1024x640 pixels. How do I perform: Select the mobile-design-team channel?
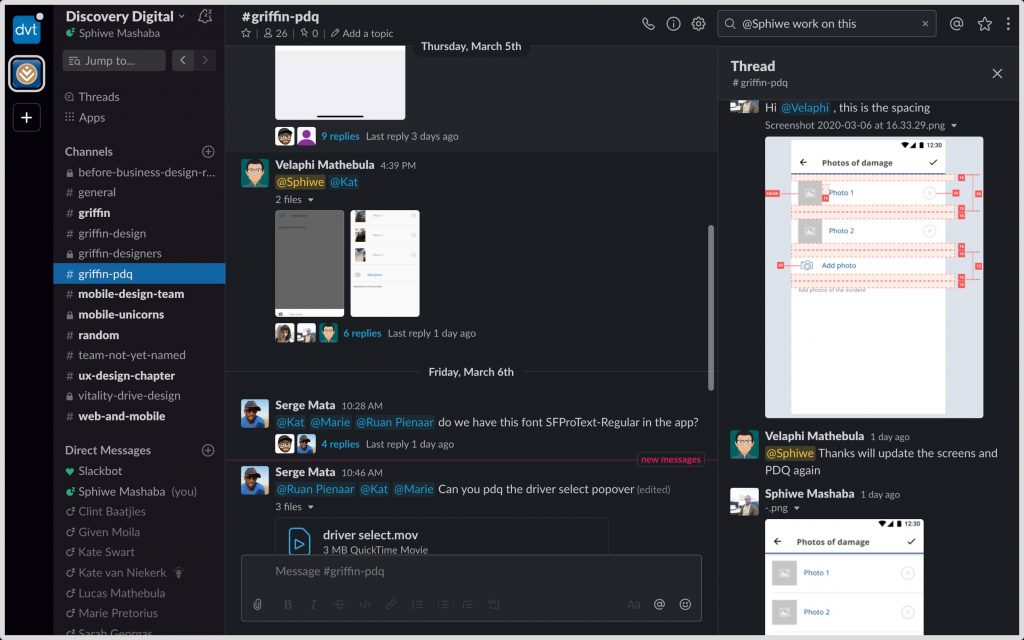click(131, 294)
